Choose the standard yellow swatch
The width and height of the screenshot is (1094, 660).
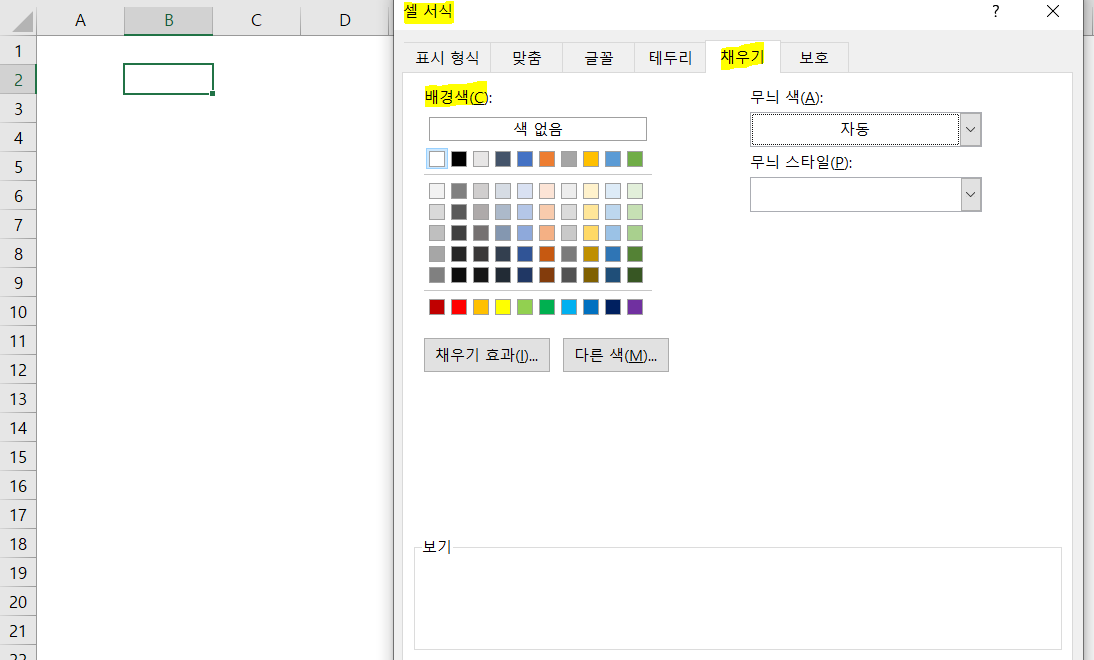click(x=503, y=307)
